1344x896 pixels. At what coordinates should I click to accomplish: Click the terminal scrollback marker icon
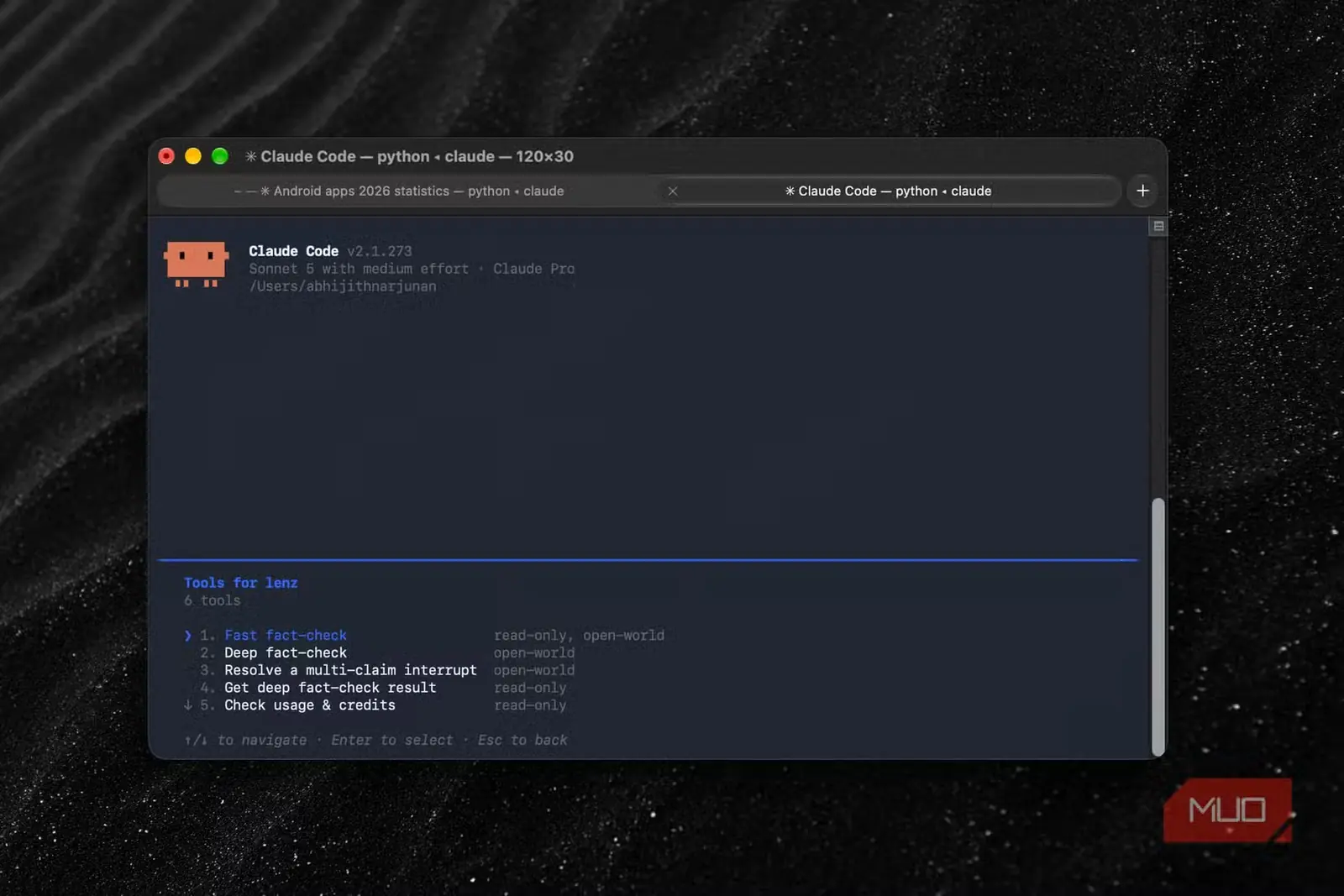1158,226
